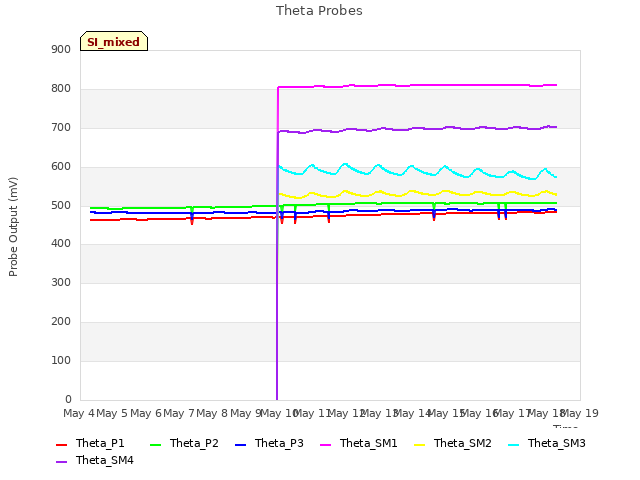Screen dimensions: 640x480
Task: Click the 700 y-axis tick label
Action: click(x=61, y=128)
